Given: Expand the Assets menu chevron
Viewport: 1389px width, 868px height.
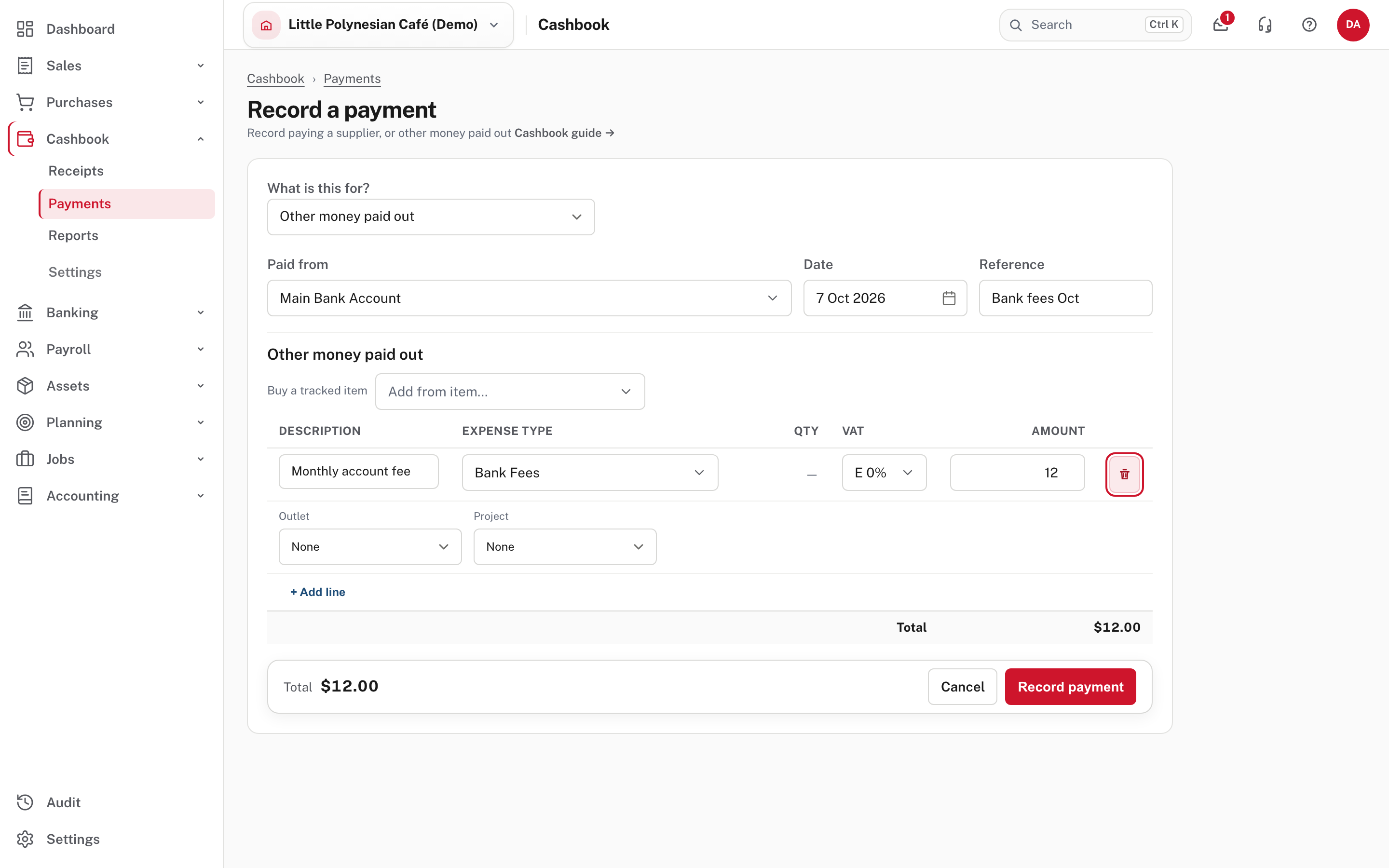Looking at the screenshot, I should click(x=200, y=386).
